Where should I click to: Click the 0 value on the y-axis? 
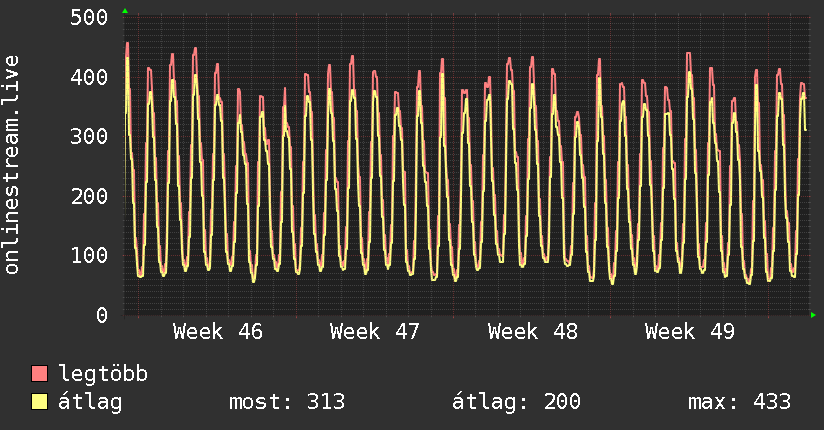click(102, 315)
